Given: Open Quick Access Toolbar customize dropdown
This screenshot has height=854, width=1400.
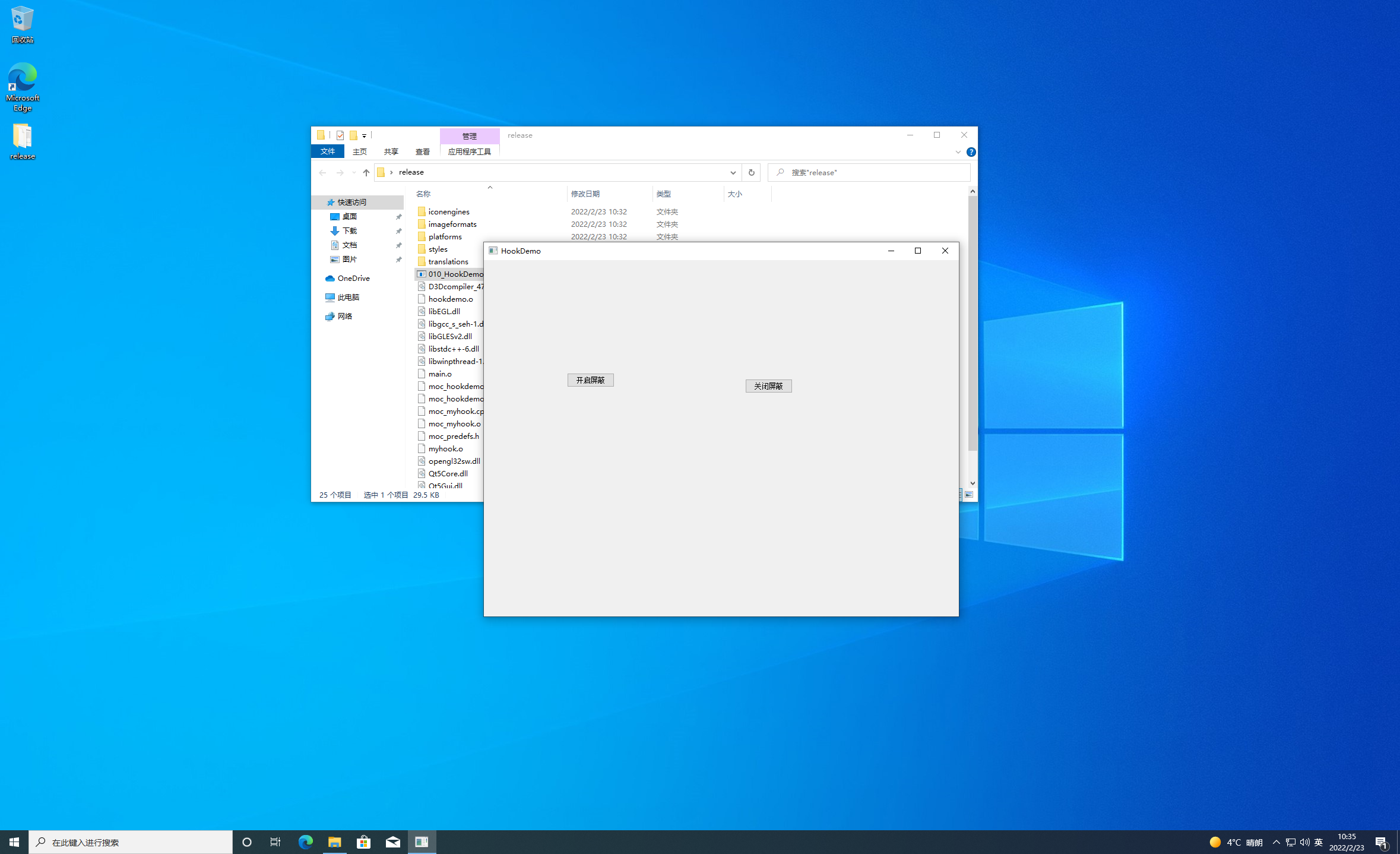Looking at the screenshot, I should pyautogui.click(x=364, y=135).
